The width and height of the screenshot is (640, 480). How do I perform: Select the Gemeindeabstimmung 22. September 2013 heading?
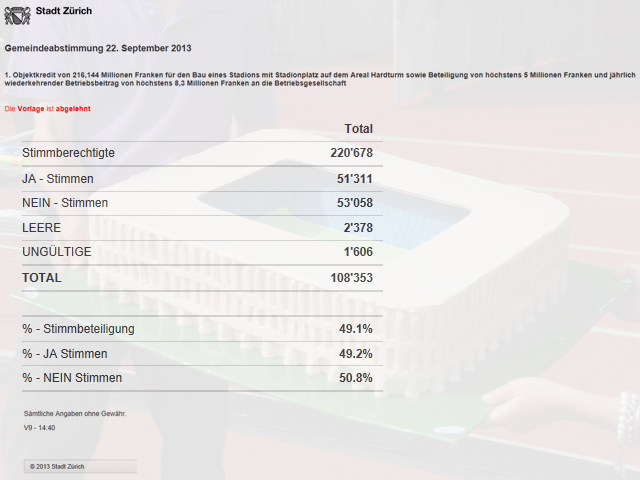(x=98, y=48)
